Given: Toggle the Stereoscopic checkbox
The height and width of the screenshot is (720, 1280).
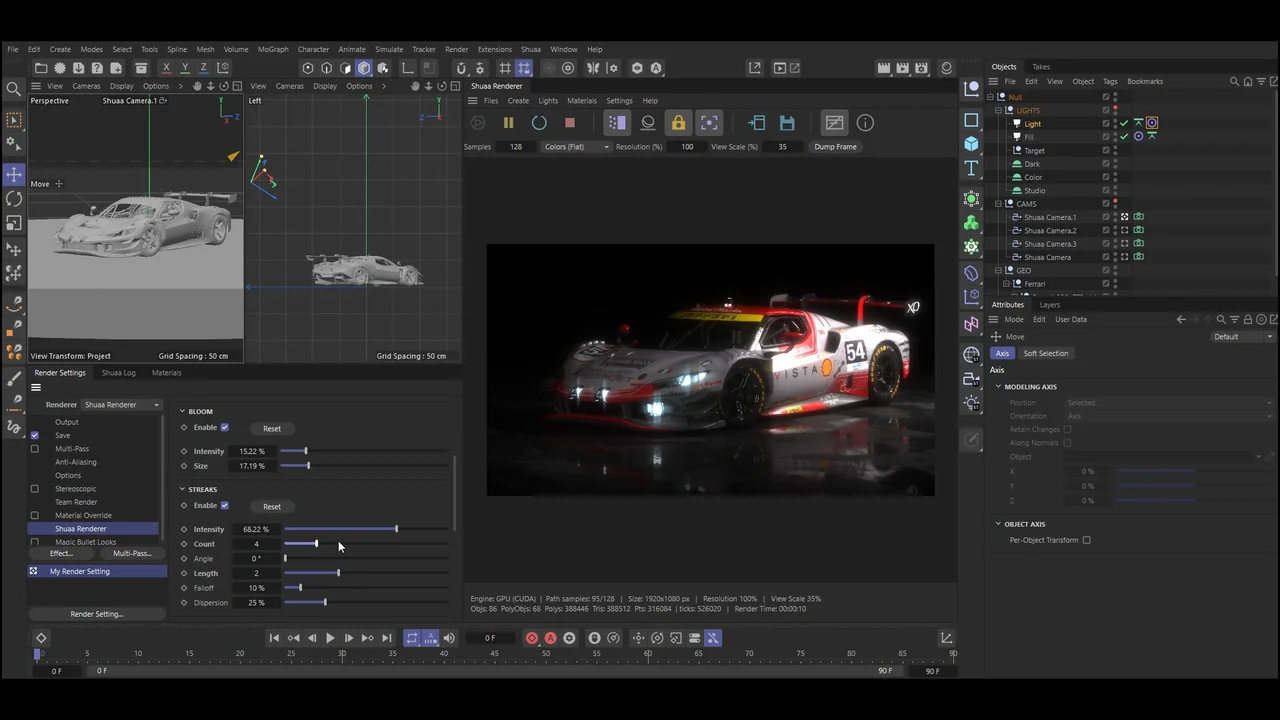Looking at the screenshot, I should click(x=35, y=489).
